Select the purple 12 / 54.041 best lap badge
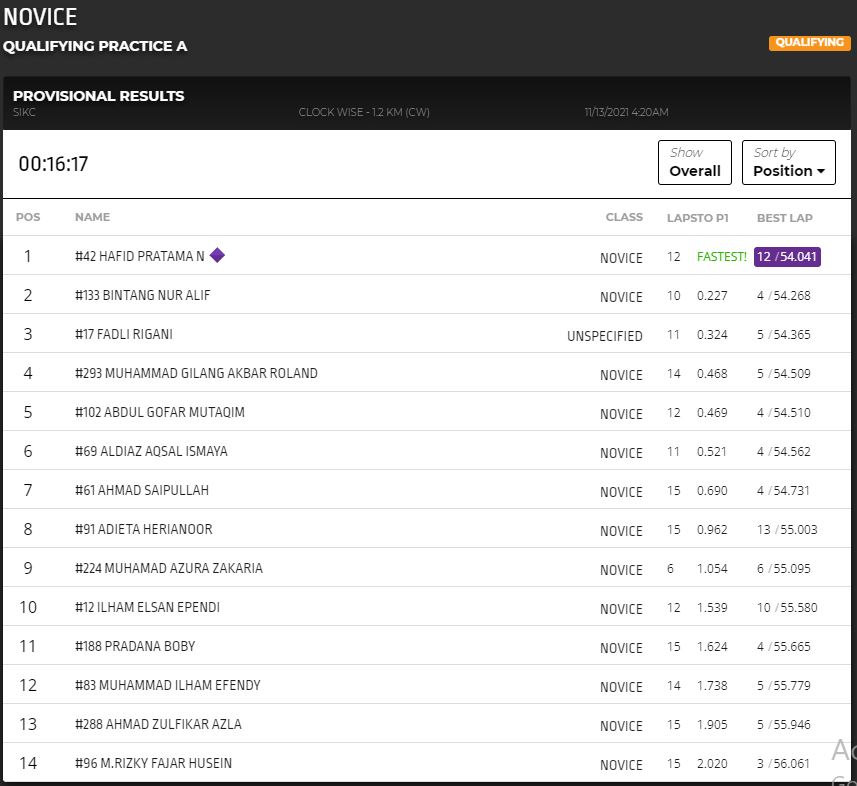Screen dimensions: 857x786 point(787,257)
